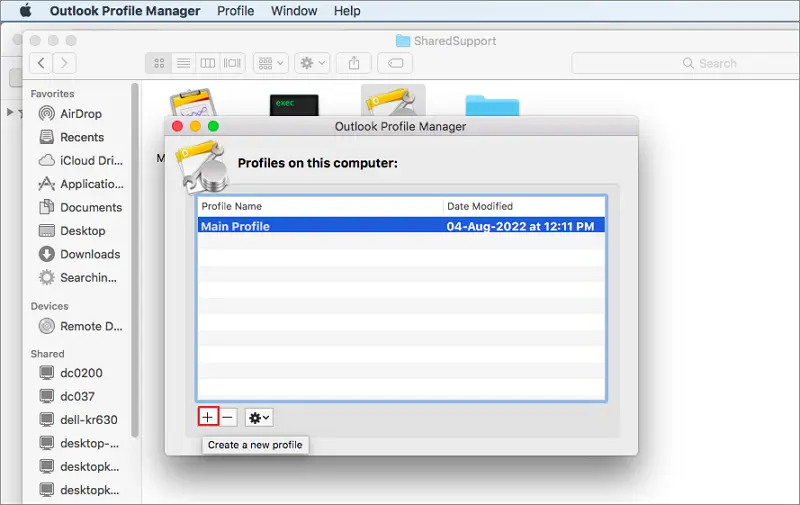Click the Downloads arrow sidebar icon

(46, 254)
